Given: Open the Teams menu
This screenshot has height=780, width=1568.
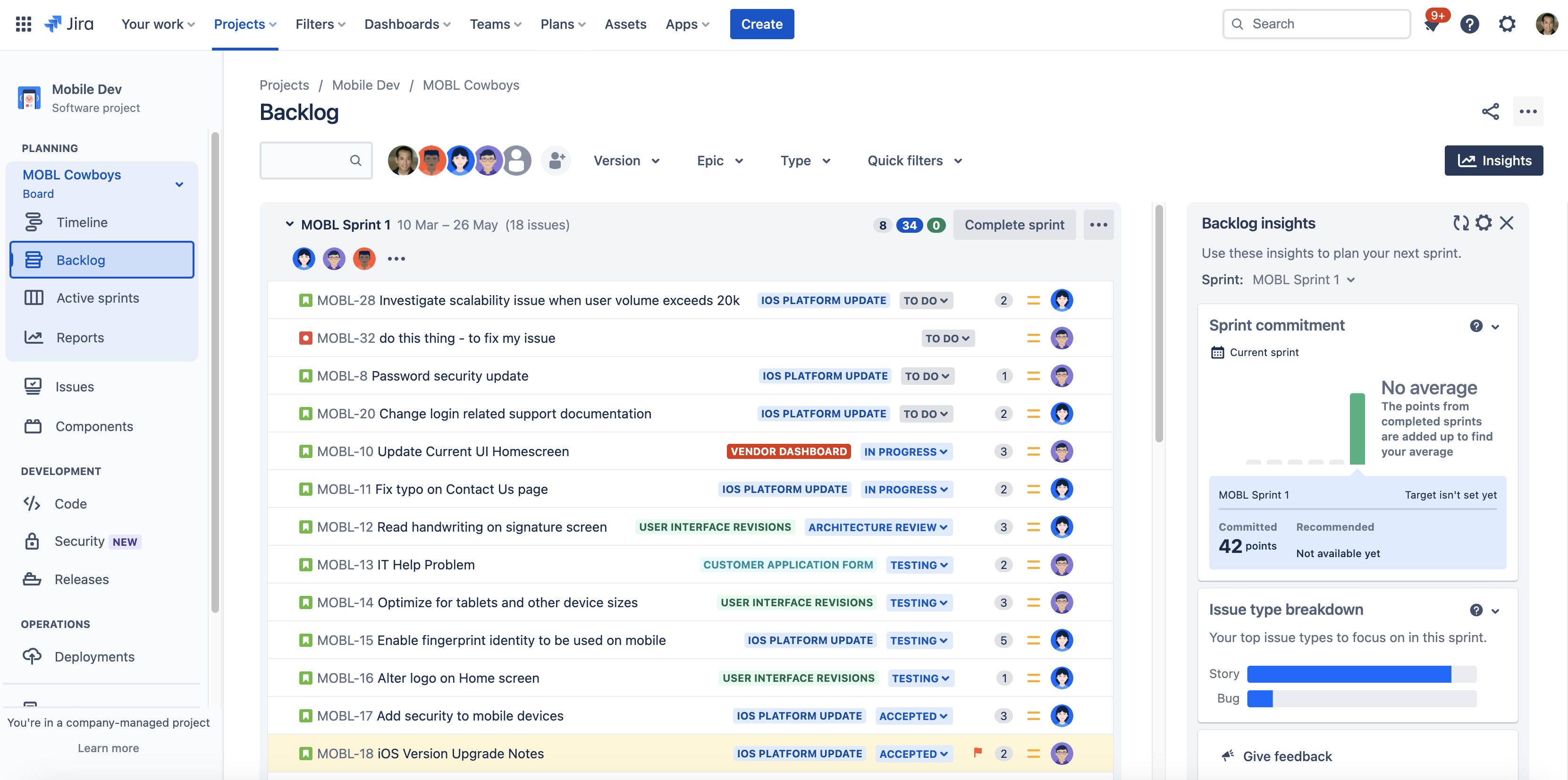Looking at the screenshot, I should (495, 24).
